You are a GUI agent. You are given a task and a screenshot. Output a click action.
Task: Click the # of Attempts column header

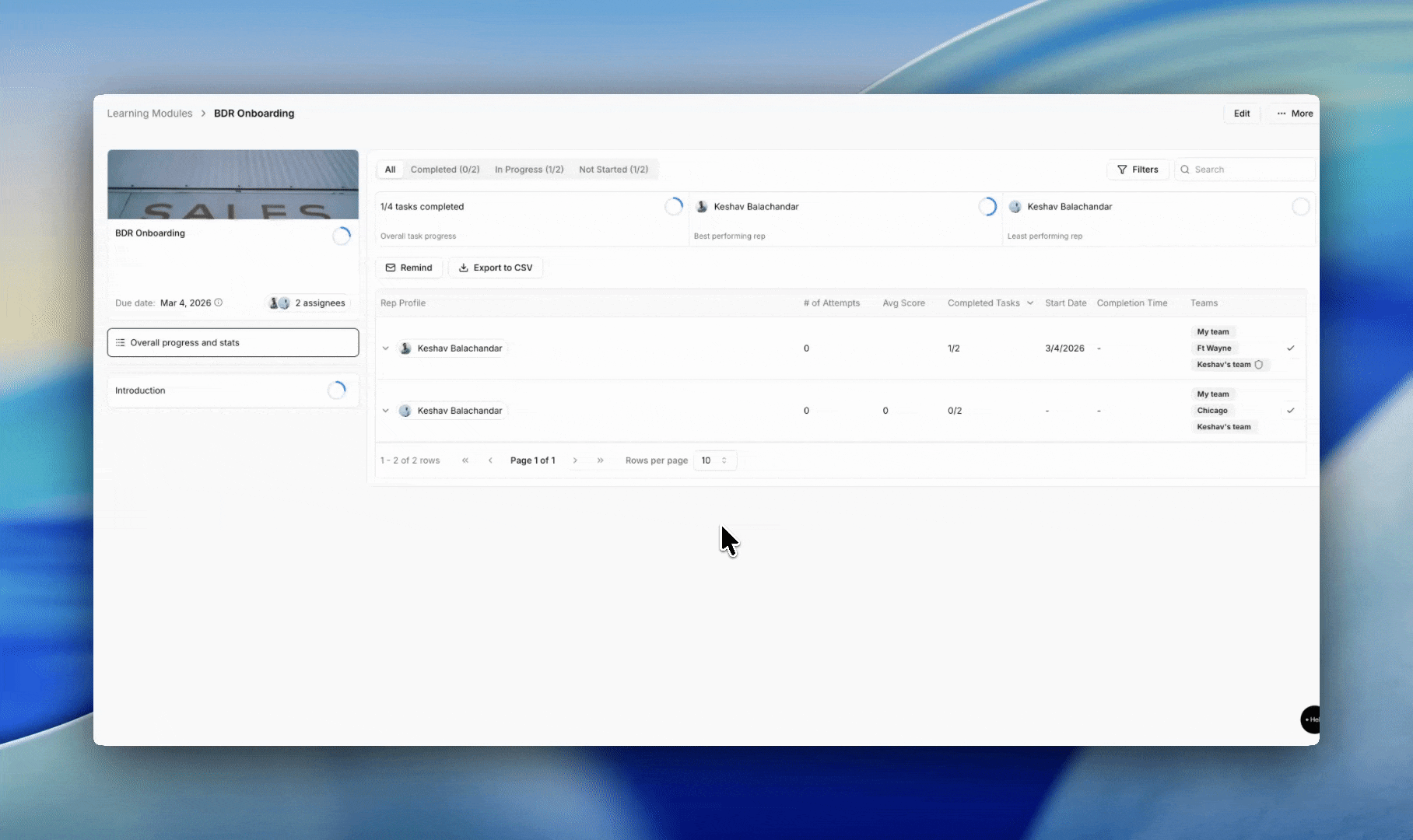click(832, 303)
